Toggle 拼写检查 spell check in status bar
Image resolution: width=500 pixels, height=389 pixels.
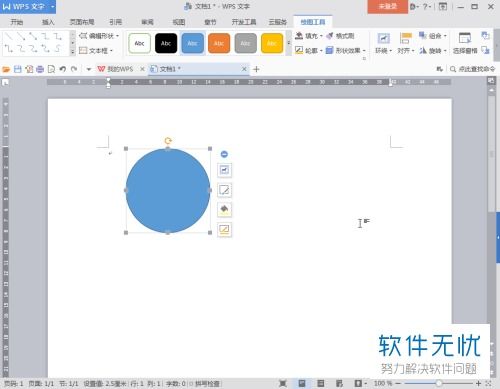pos(204,384)
